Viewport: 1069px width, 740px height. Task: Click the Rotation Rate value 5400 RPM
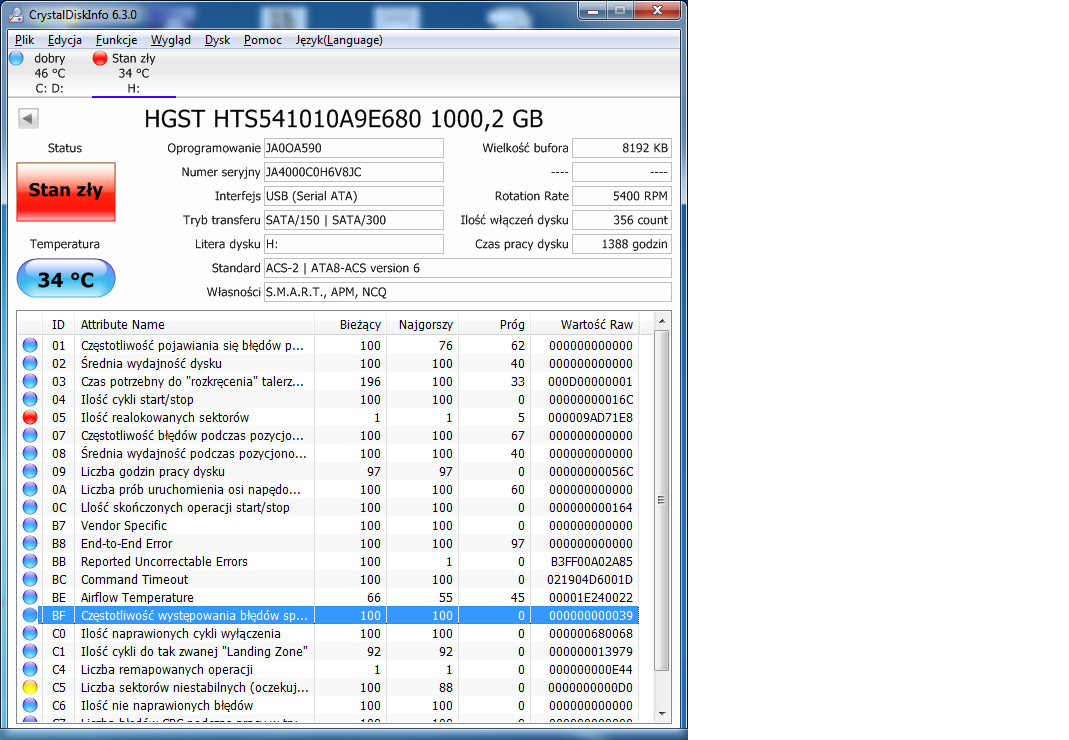click(622, 196)
